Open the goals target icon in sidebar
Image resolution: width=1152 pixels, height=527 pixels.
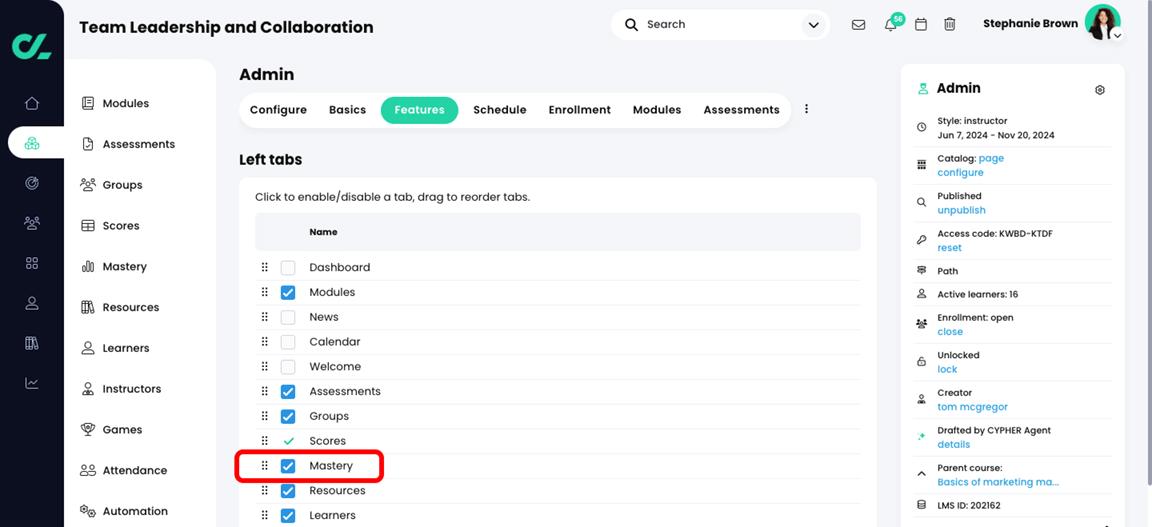tap(32, 183)
